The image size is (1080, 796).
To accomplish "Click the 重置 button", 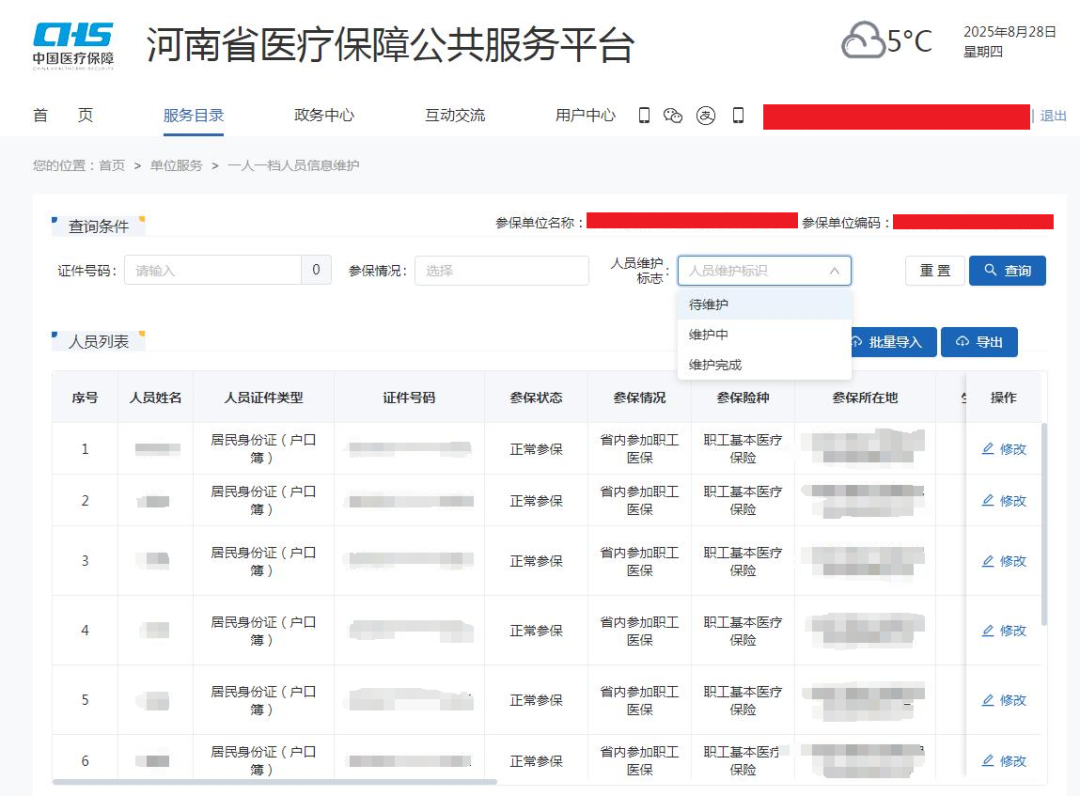I will point(934,270).
